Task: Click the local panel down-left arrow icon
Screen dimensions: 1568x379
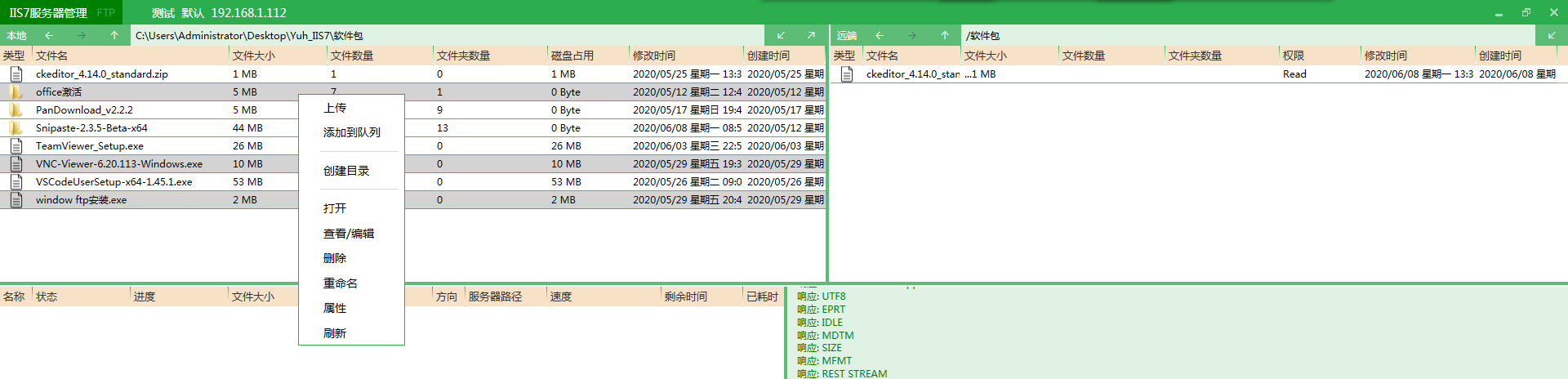Action: coord(781,35)
